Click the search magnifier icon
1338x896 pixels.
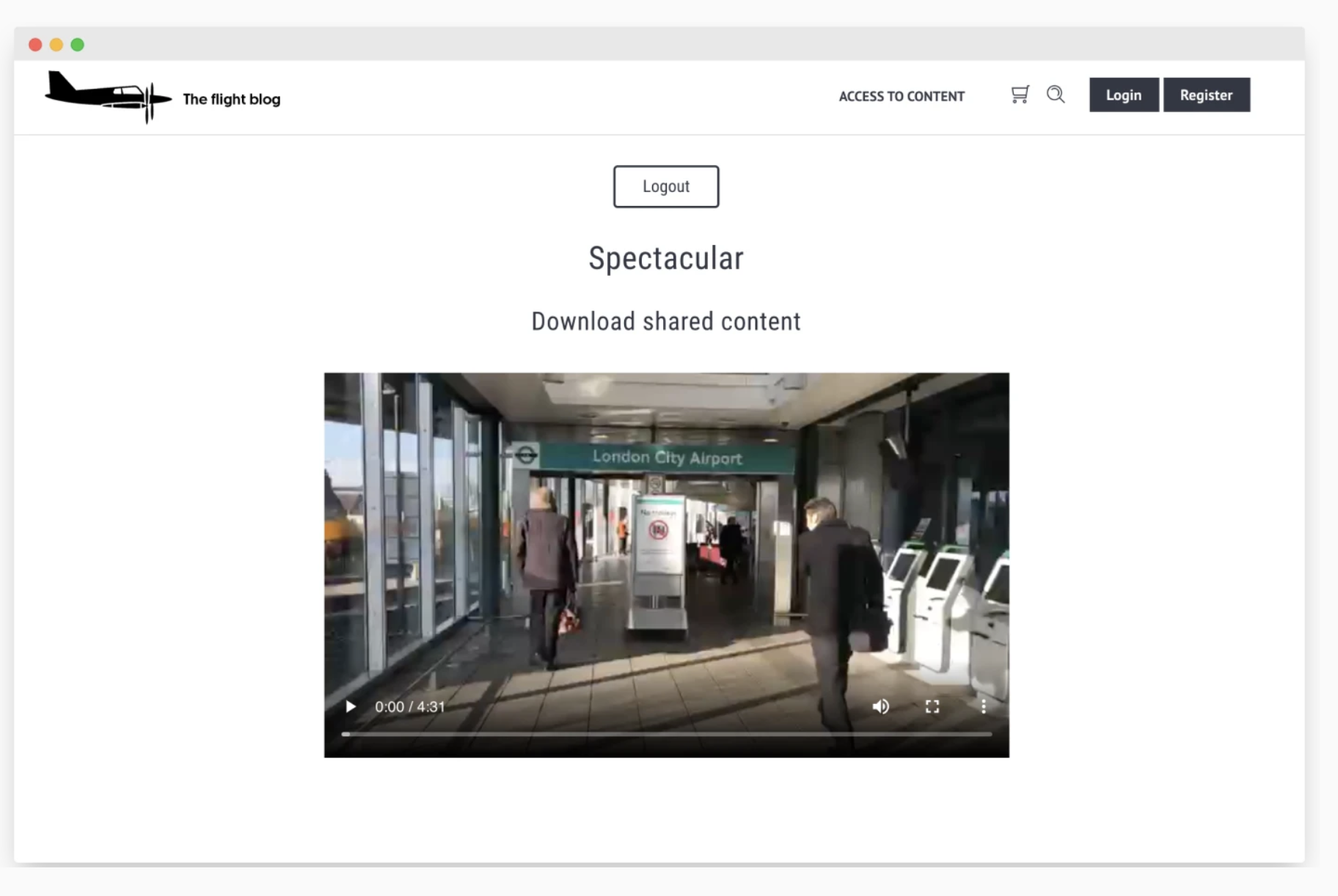click(1055, 95)
